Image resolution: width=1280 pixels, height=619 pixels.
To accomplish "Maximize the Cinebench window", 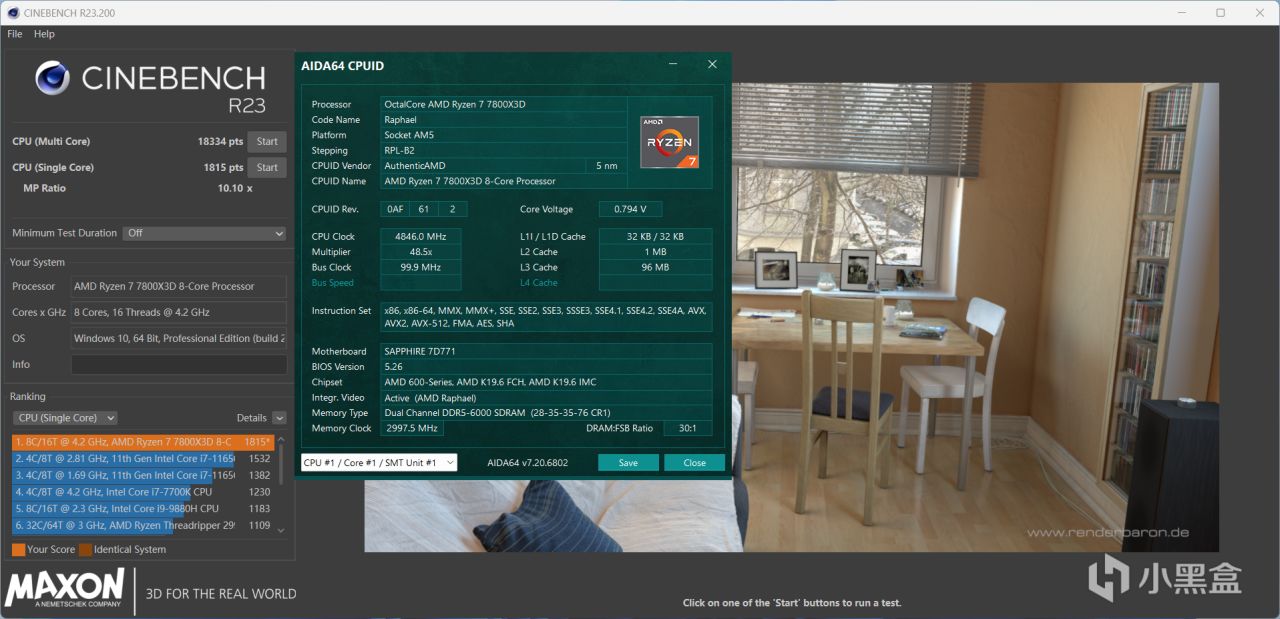I will pyautogui.click(x=1220, y=12).
